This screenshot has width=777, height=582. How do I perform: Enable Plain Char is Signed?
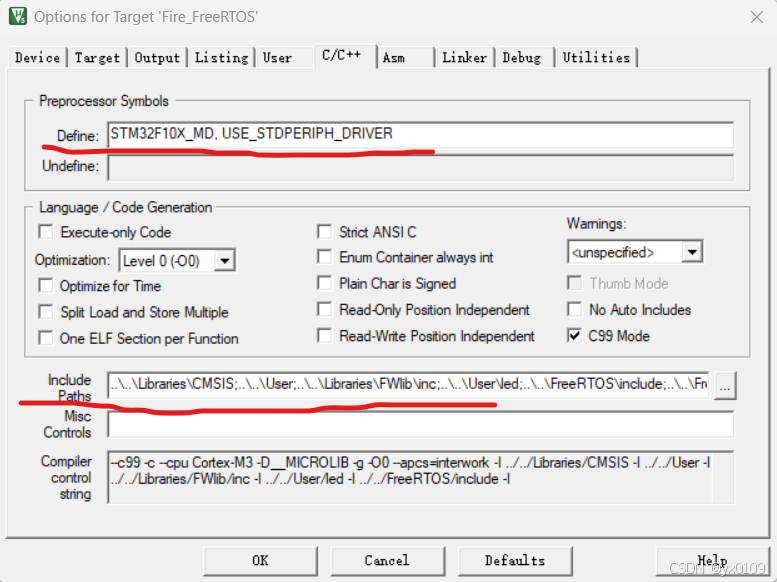[325, 283]
